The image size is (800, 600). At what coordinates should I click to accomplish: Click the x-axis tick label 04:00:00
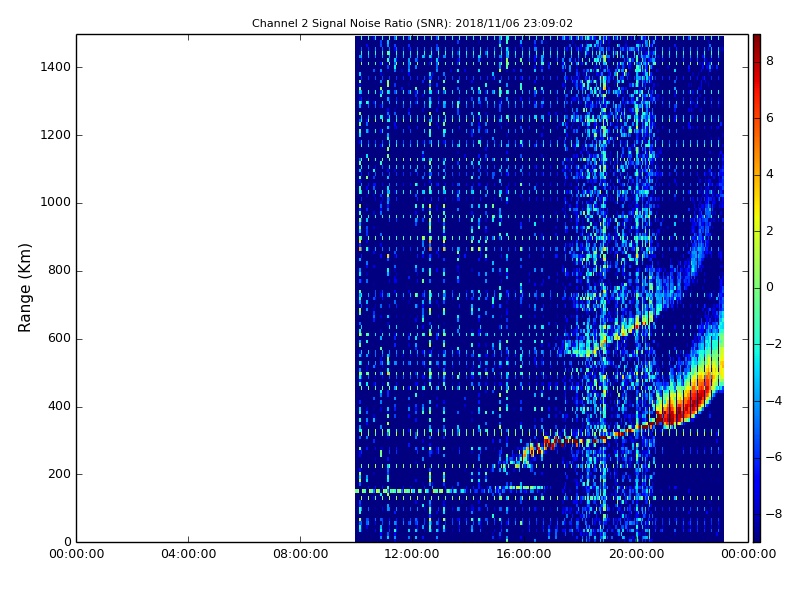pos(188,554)
